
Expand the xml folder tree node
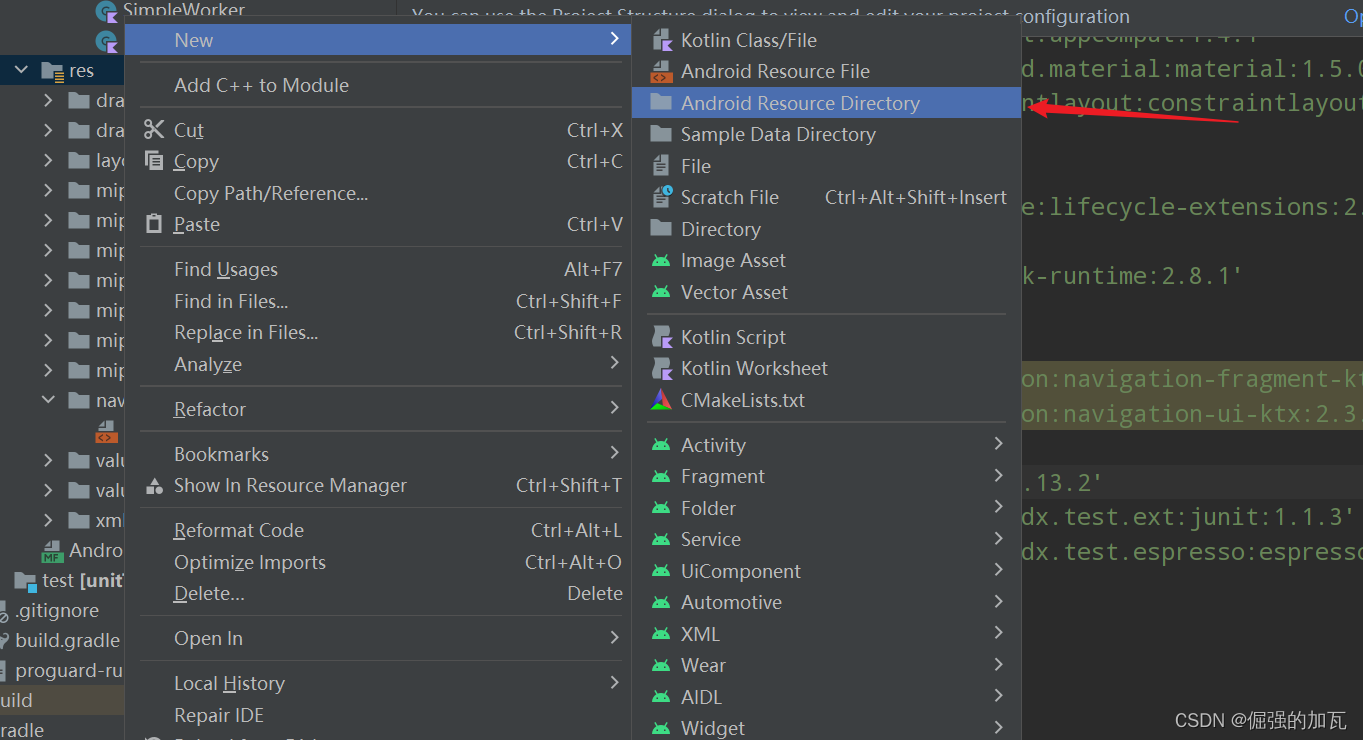click(48, 520)
